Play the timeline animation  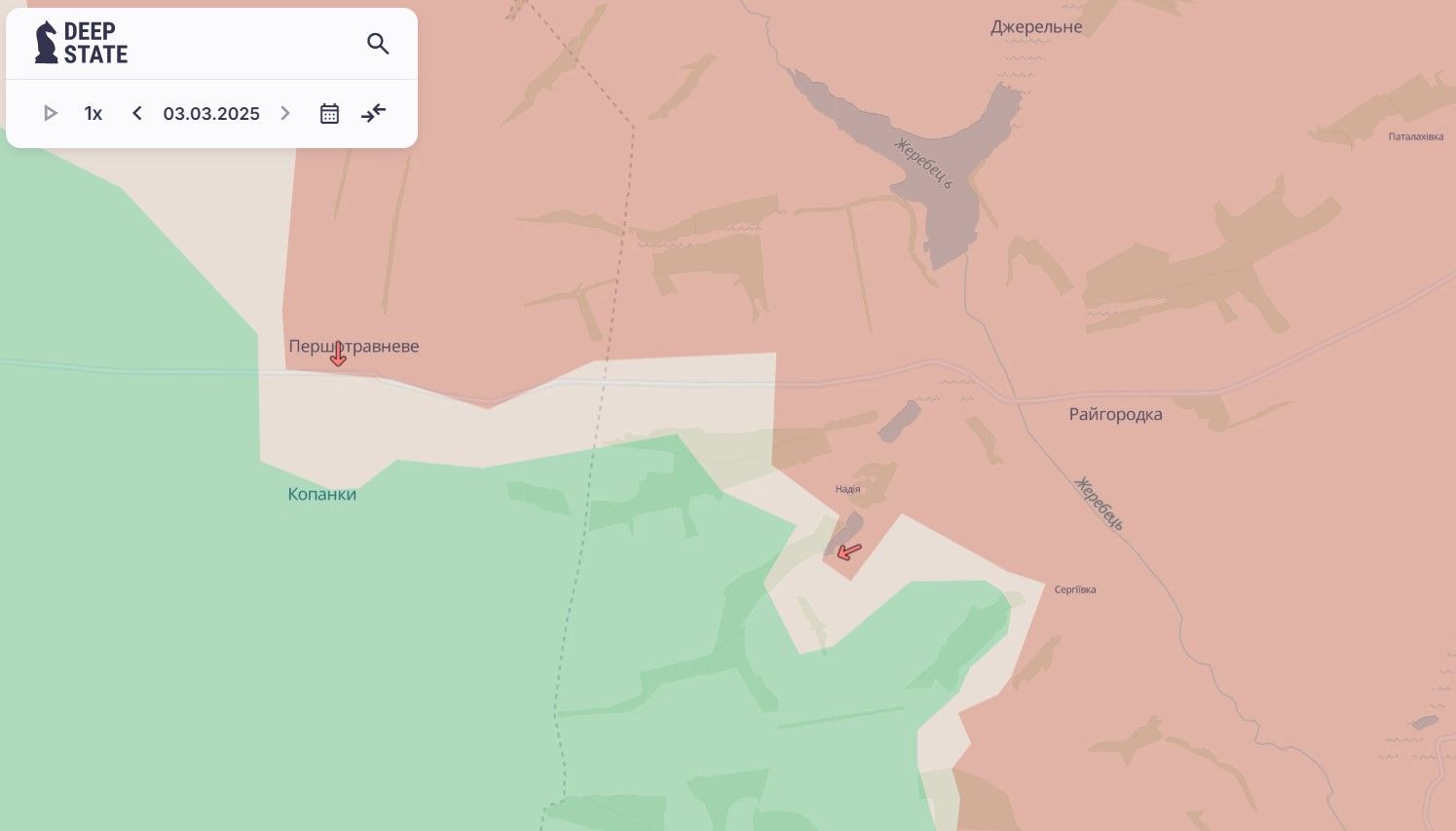pos(51,114)
